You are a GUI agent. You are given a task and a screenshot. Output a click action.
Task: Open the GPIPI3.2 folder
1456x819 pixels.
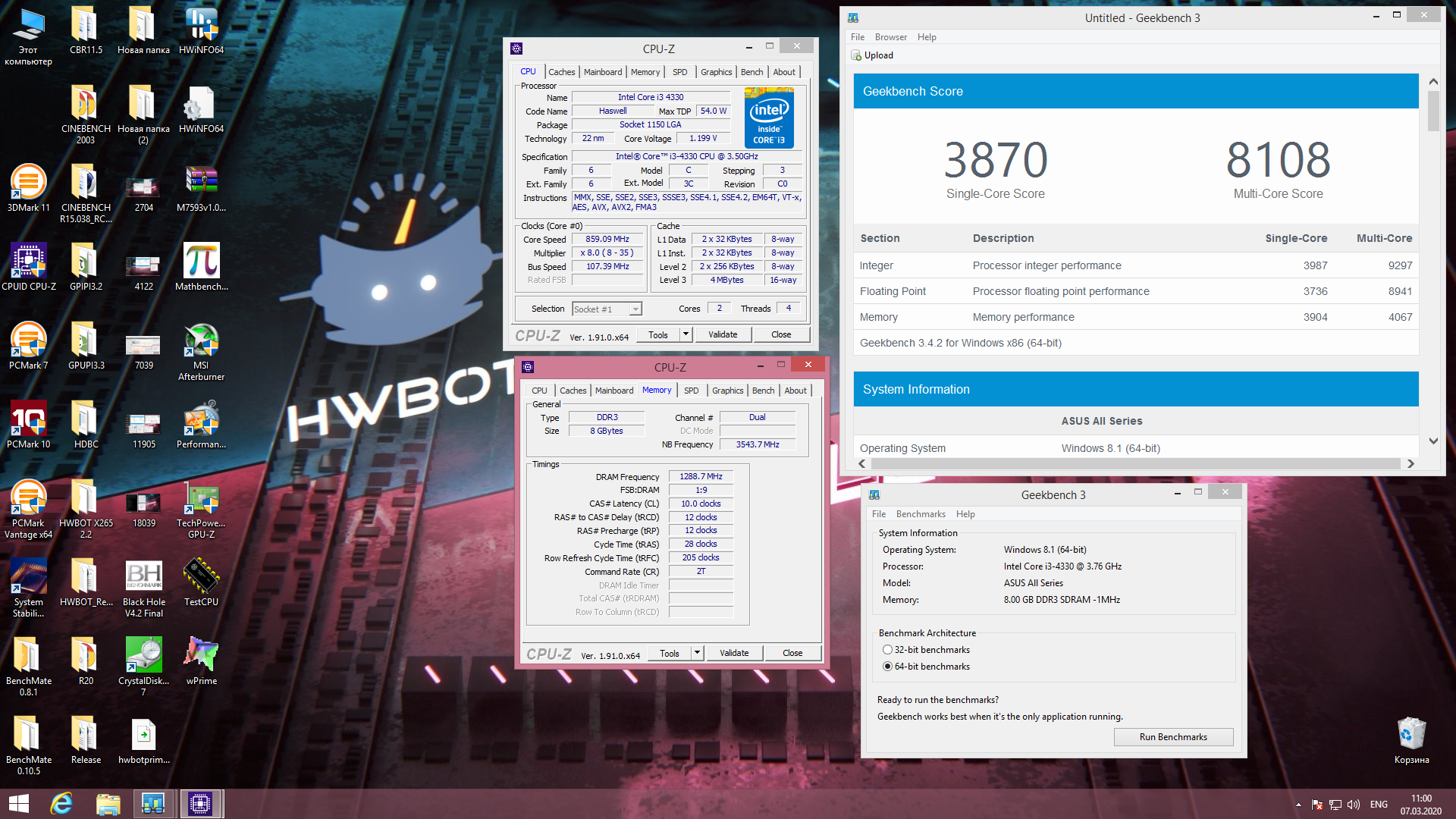point(86,268)
